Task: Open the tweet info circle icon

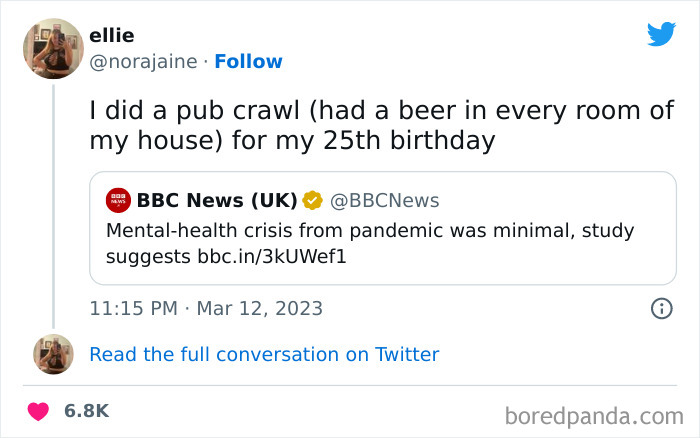Action: (661, 309)
